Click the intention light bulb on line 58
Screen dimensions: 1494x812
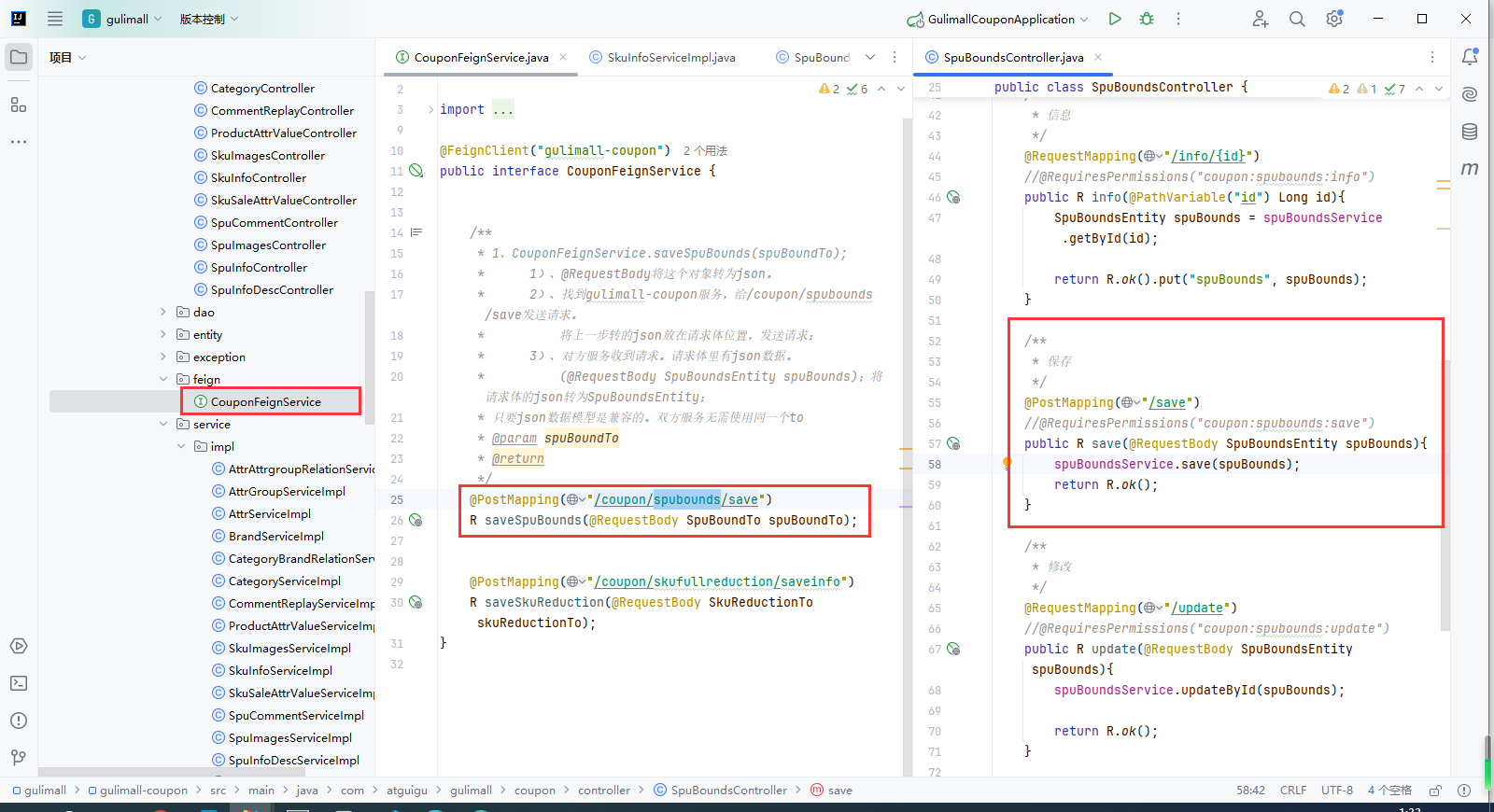pos(1008,463)
